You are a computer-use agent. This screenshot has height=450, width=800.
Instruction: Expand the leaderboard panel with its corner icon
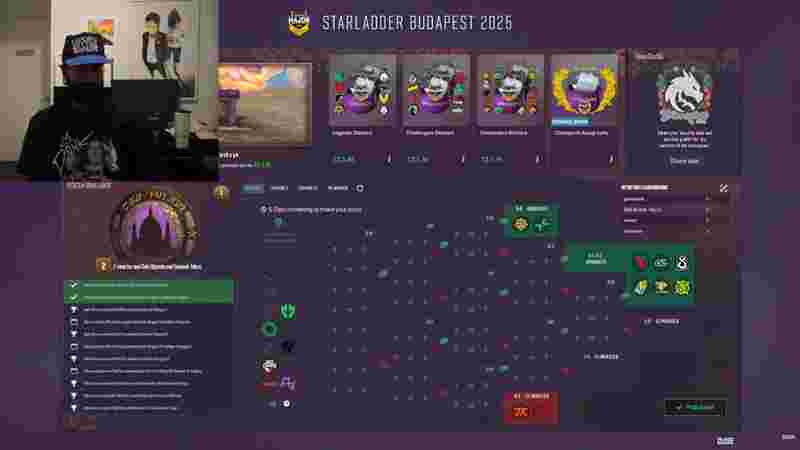tap(723, 188)
